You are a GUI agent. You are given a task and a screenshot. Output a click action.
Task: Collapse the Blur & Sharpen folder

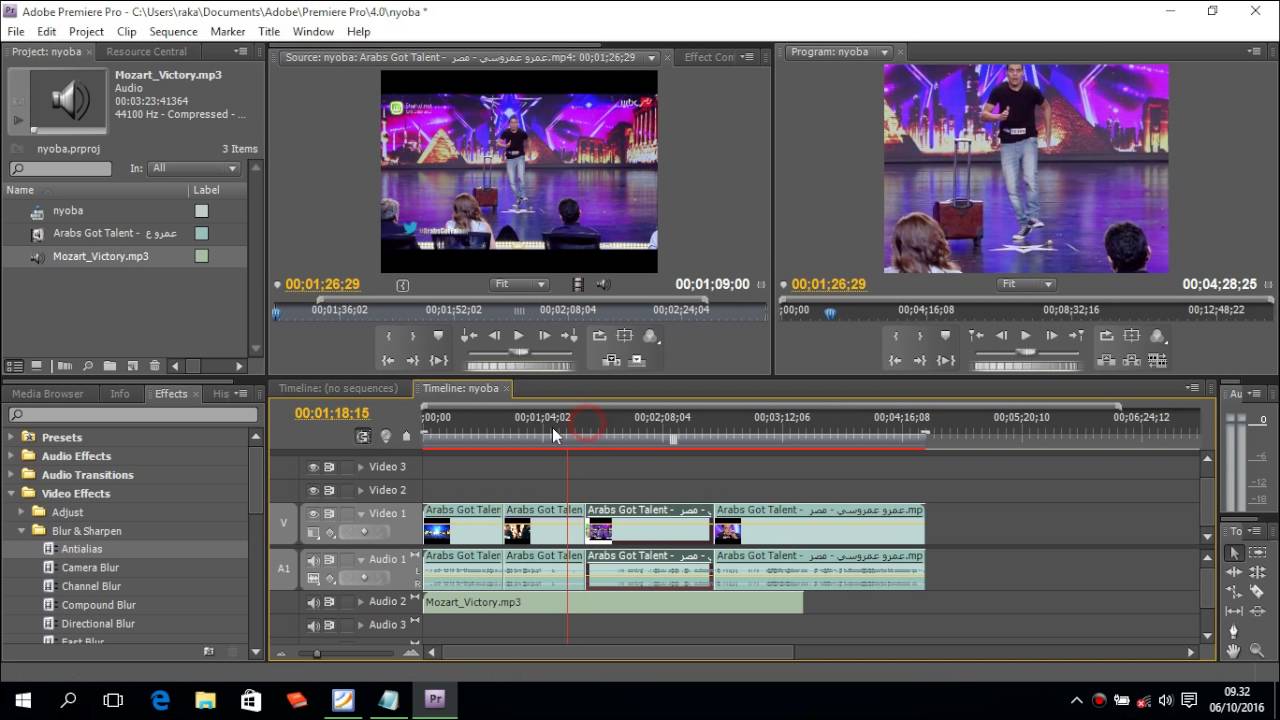22,531
